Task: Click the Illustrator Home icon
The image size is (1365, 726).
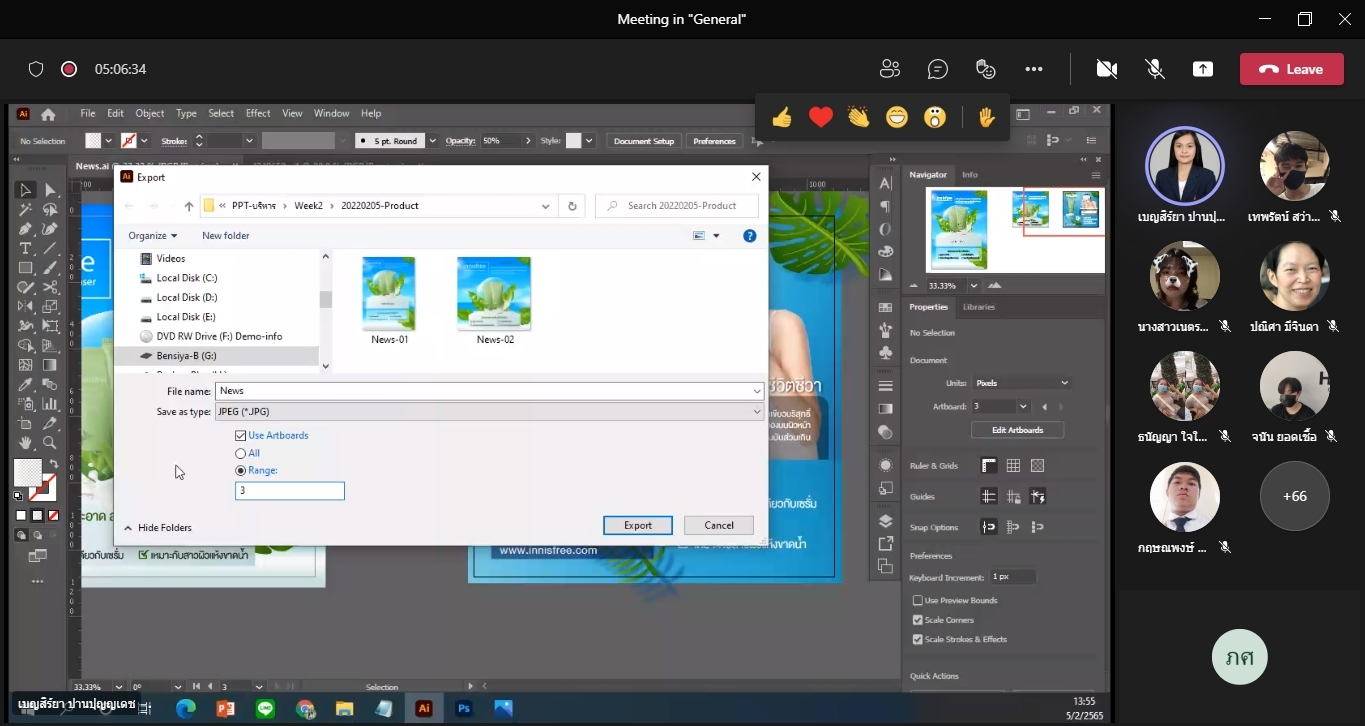Action: pos(47,114)
